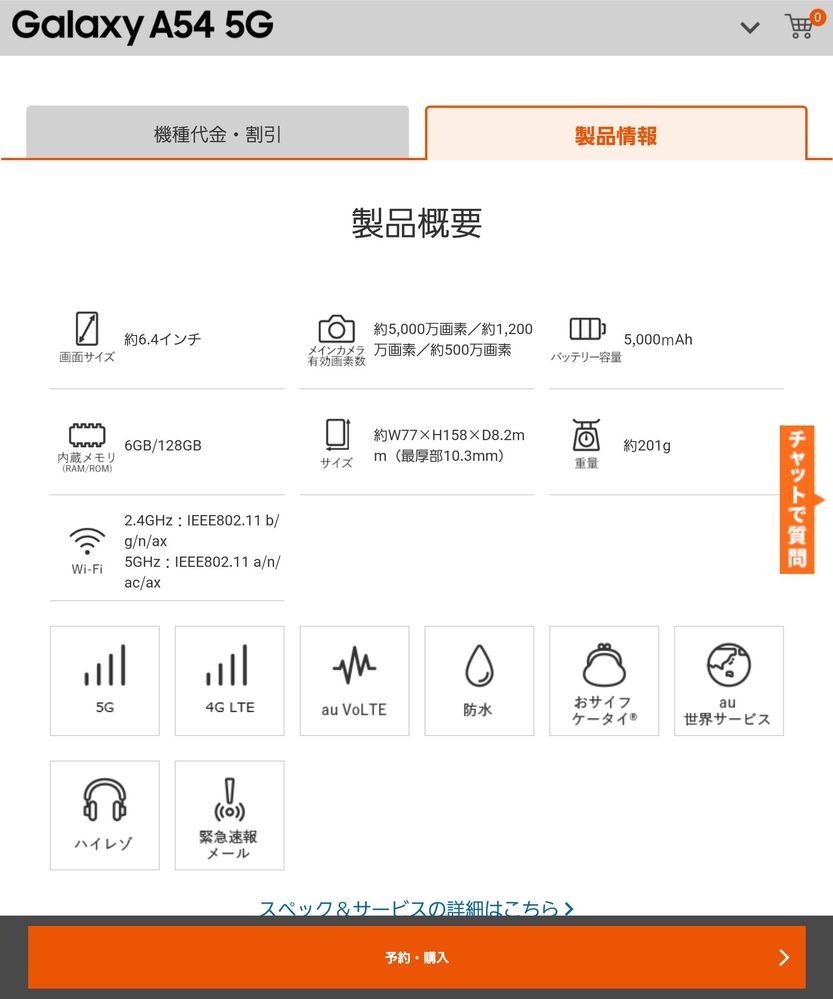Click the 約201g weight value
The width and height of the screenshot is (833, 999).
647,445
